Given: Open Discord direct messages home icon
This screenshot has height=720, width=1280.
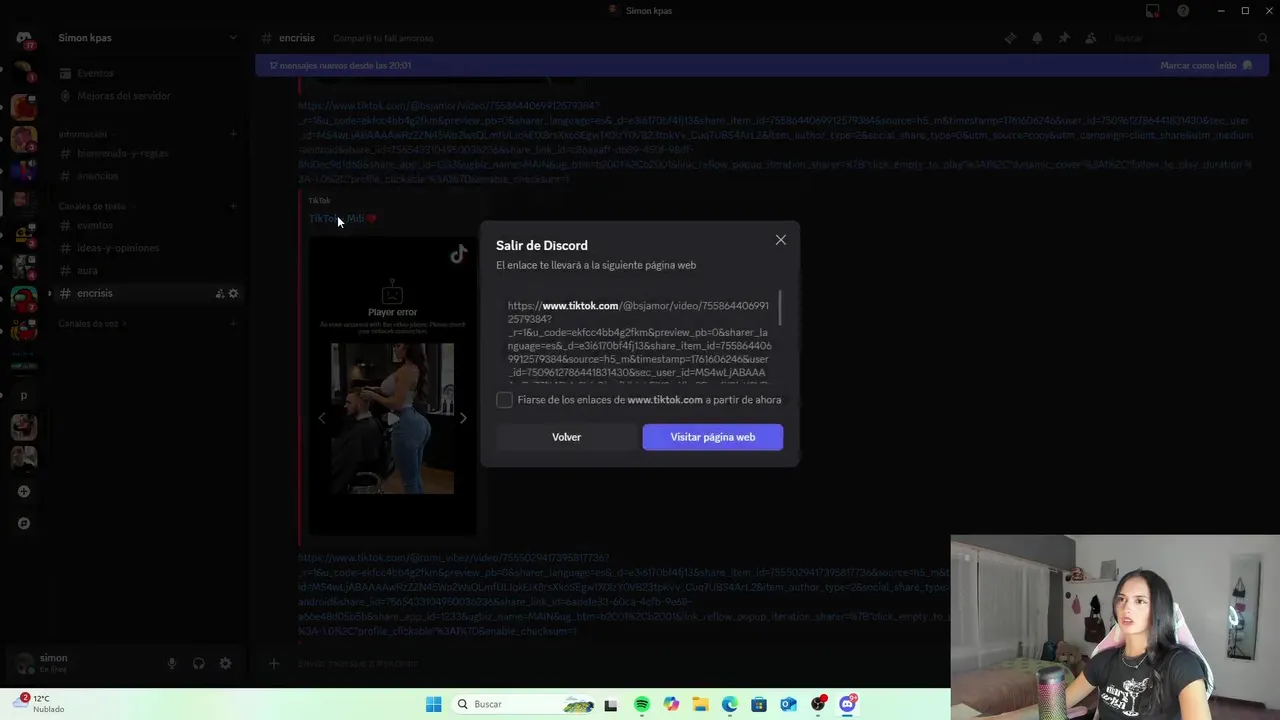Looking at the screenshot, I should click(23, 39).
